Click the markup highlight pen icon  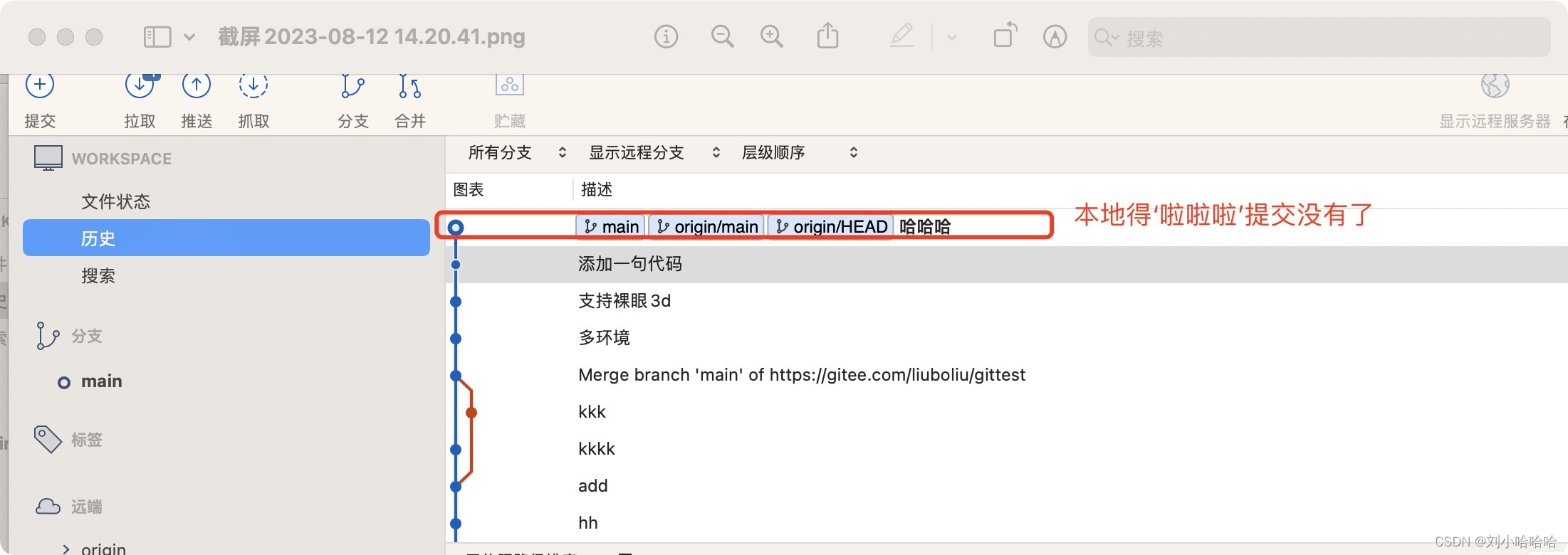coord(902,36)
